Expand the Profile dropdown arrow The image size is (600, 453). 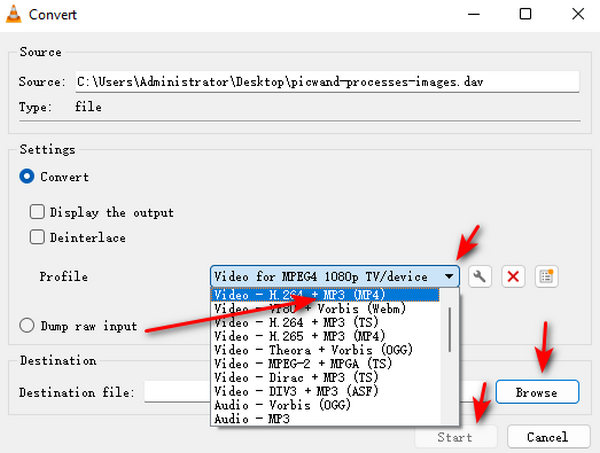click(x=449, y=276)
